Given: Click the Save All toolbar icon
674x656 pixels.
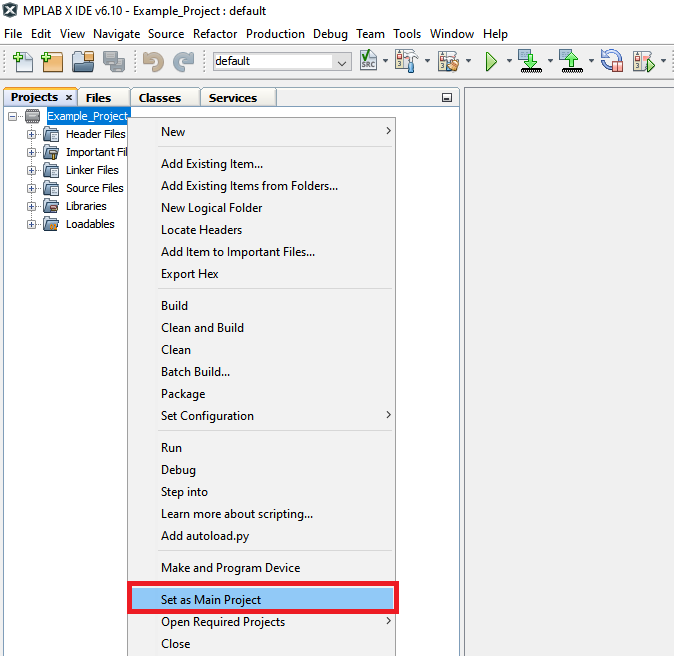Looking at the screenshot, I should tap(114, 61).
